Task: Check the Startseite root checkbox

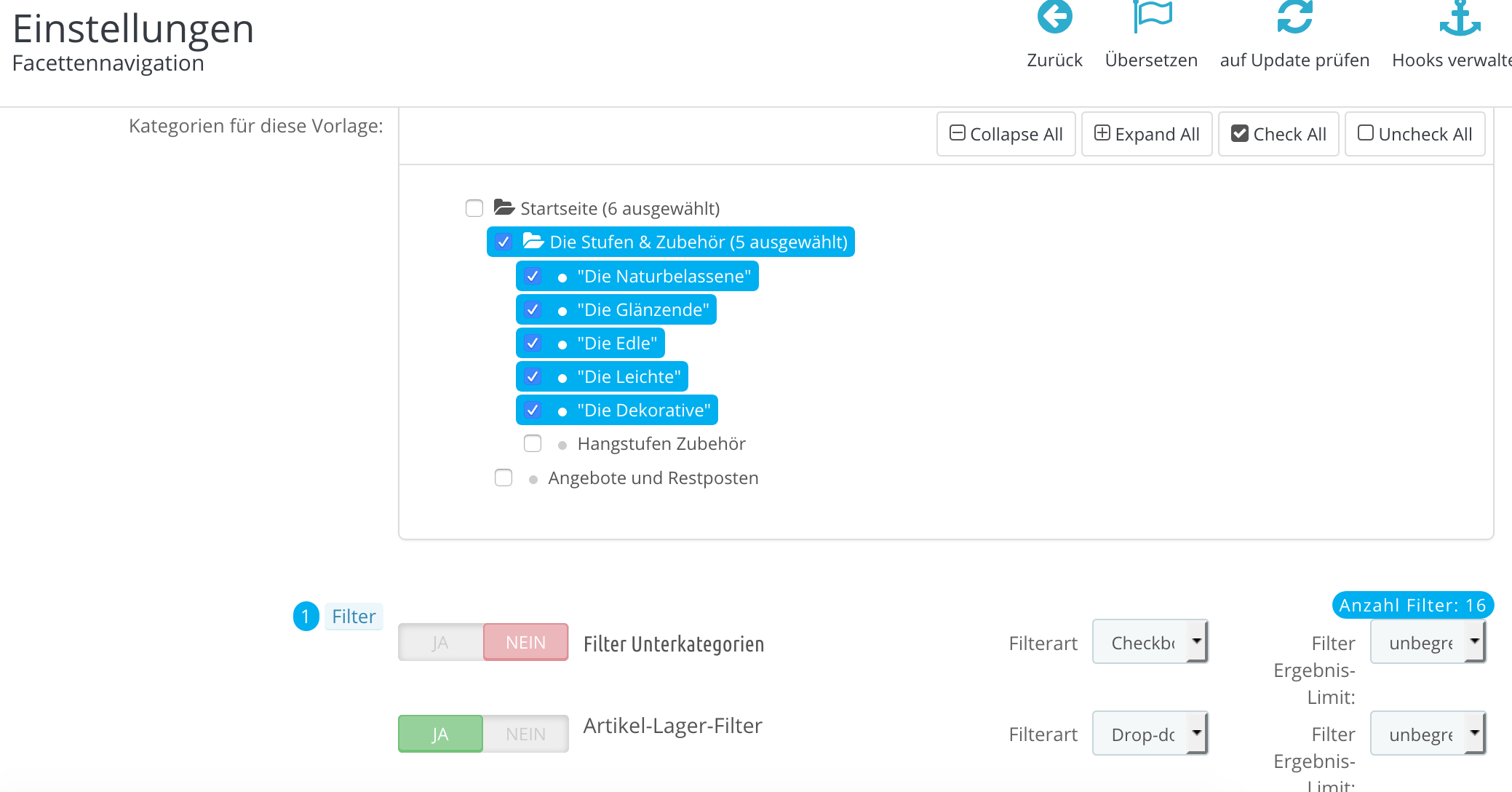Action: coord(474,208)
